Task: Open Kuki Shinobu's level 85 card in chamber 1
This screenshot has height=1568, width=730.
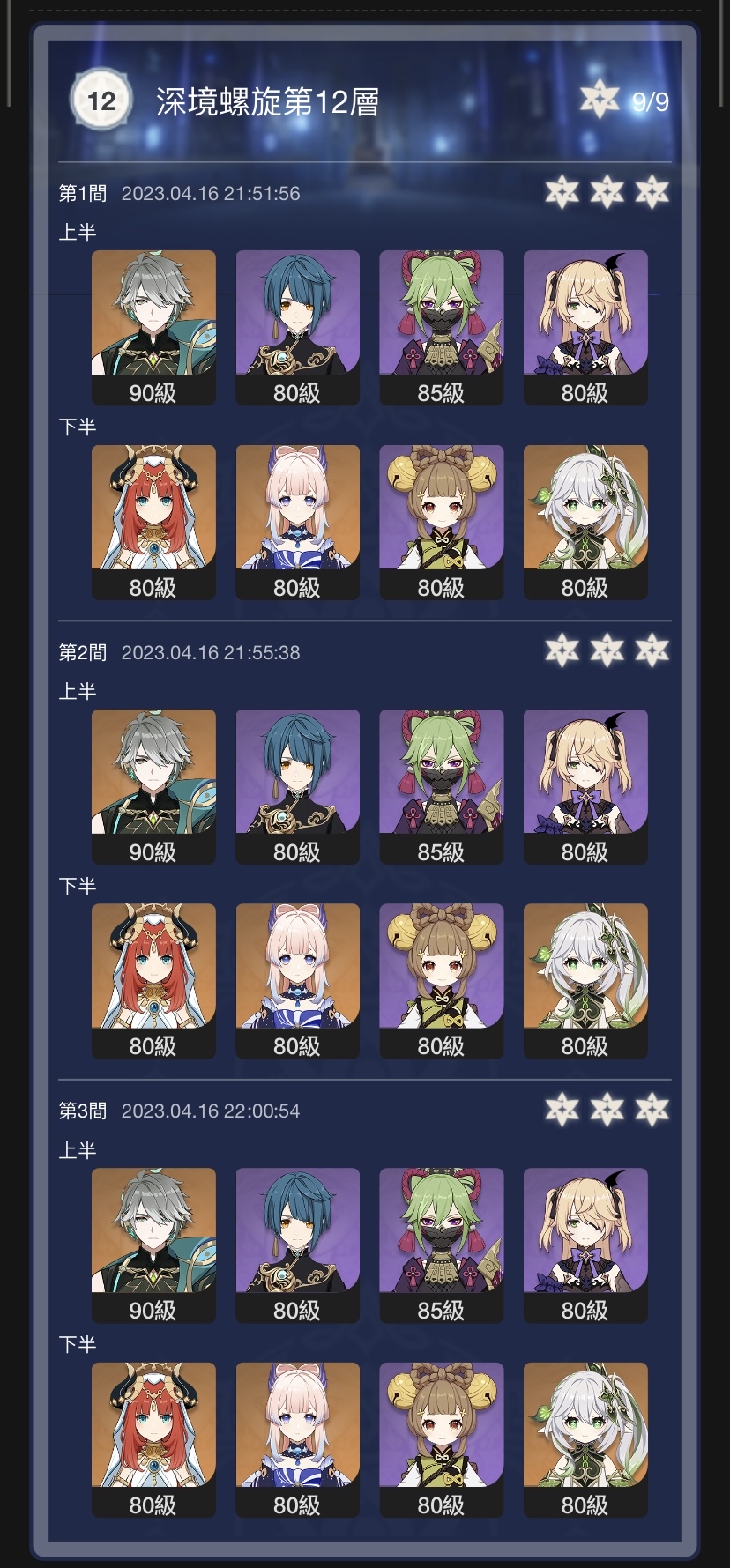Action: point(441,327)
